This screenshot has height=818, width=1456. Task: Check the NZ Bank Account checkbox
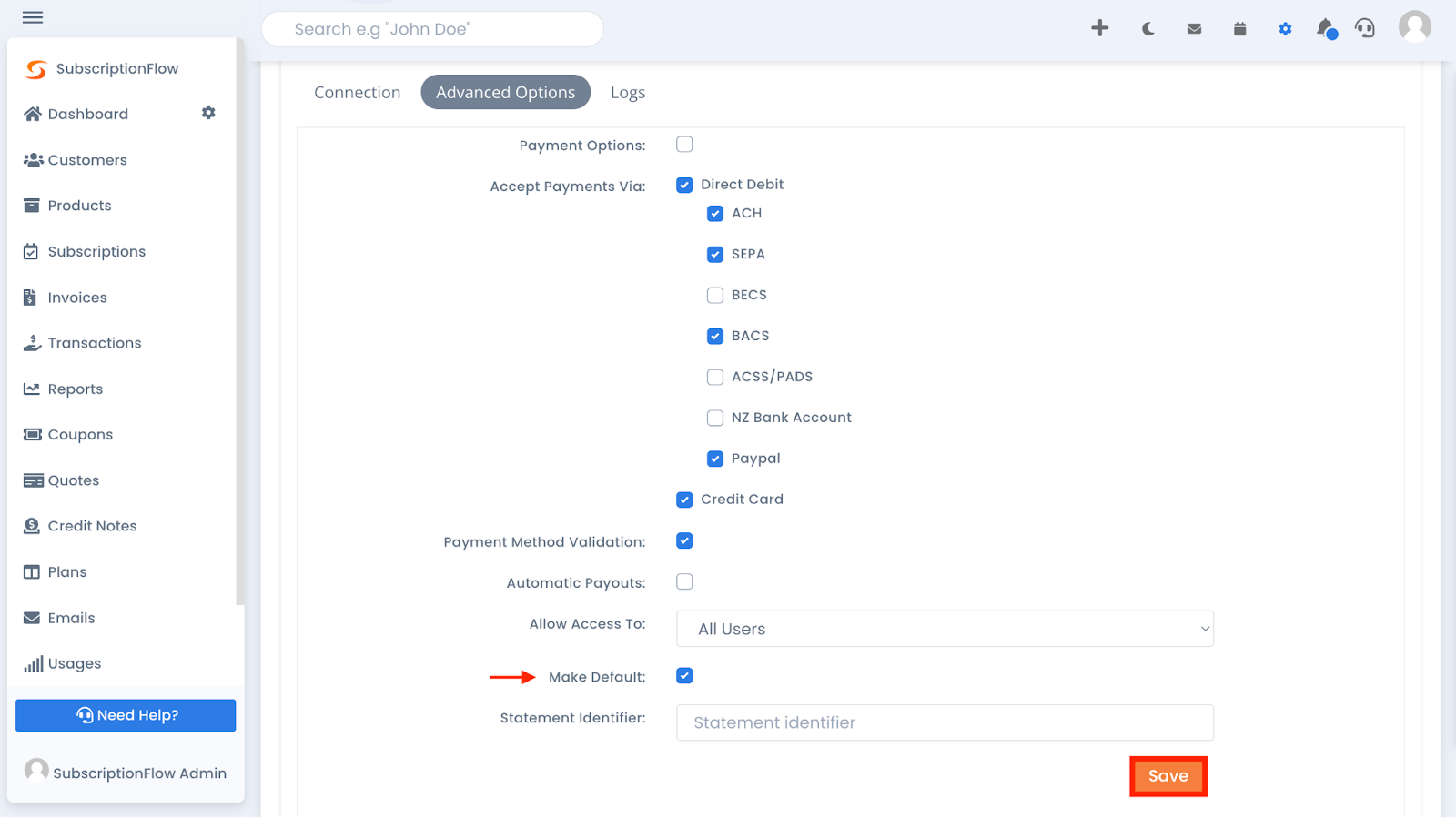(715, 419)
